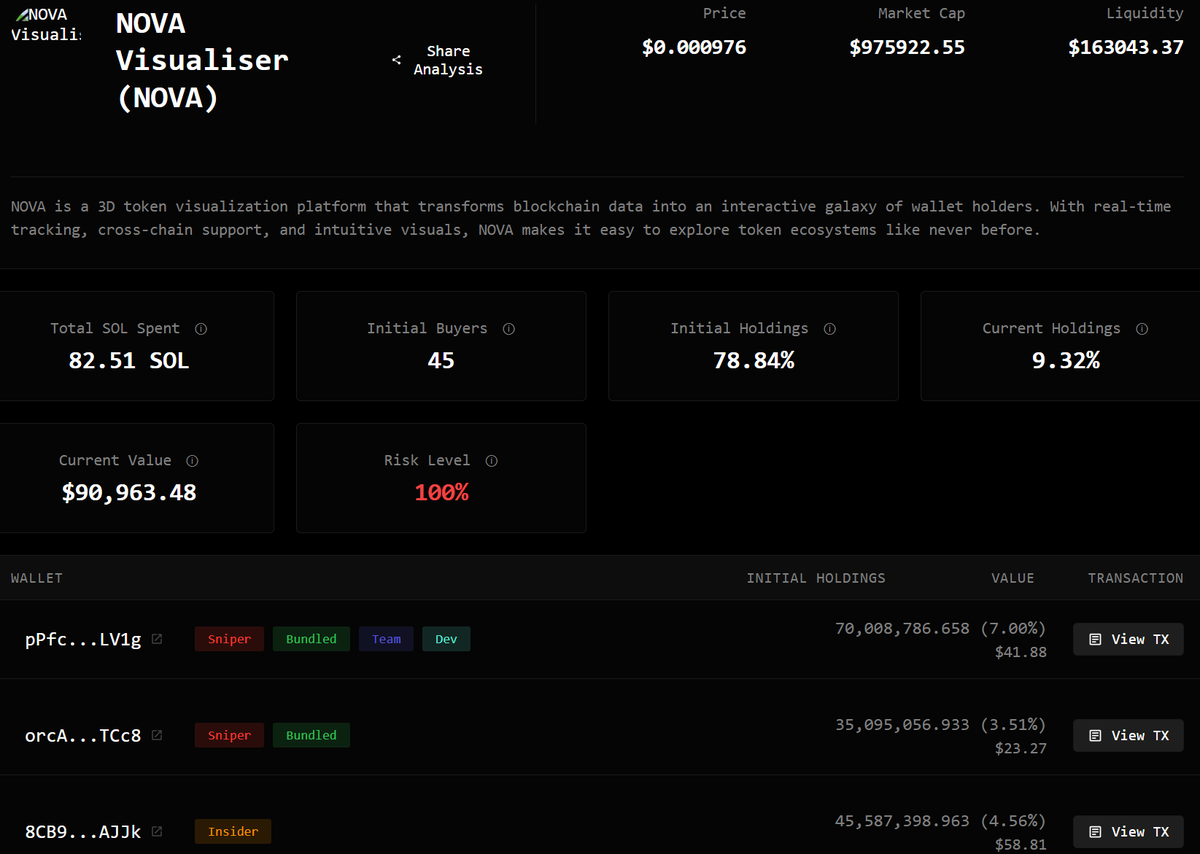The width and height of the screenshot is (1200, 854).
Task: Click the market cap value $975922.55
Action: pos(907,47)
